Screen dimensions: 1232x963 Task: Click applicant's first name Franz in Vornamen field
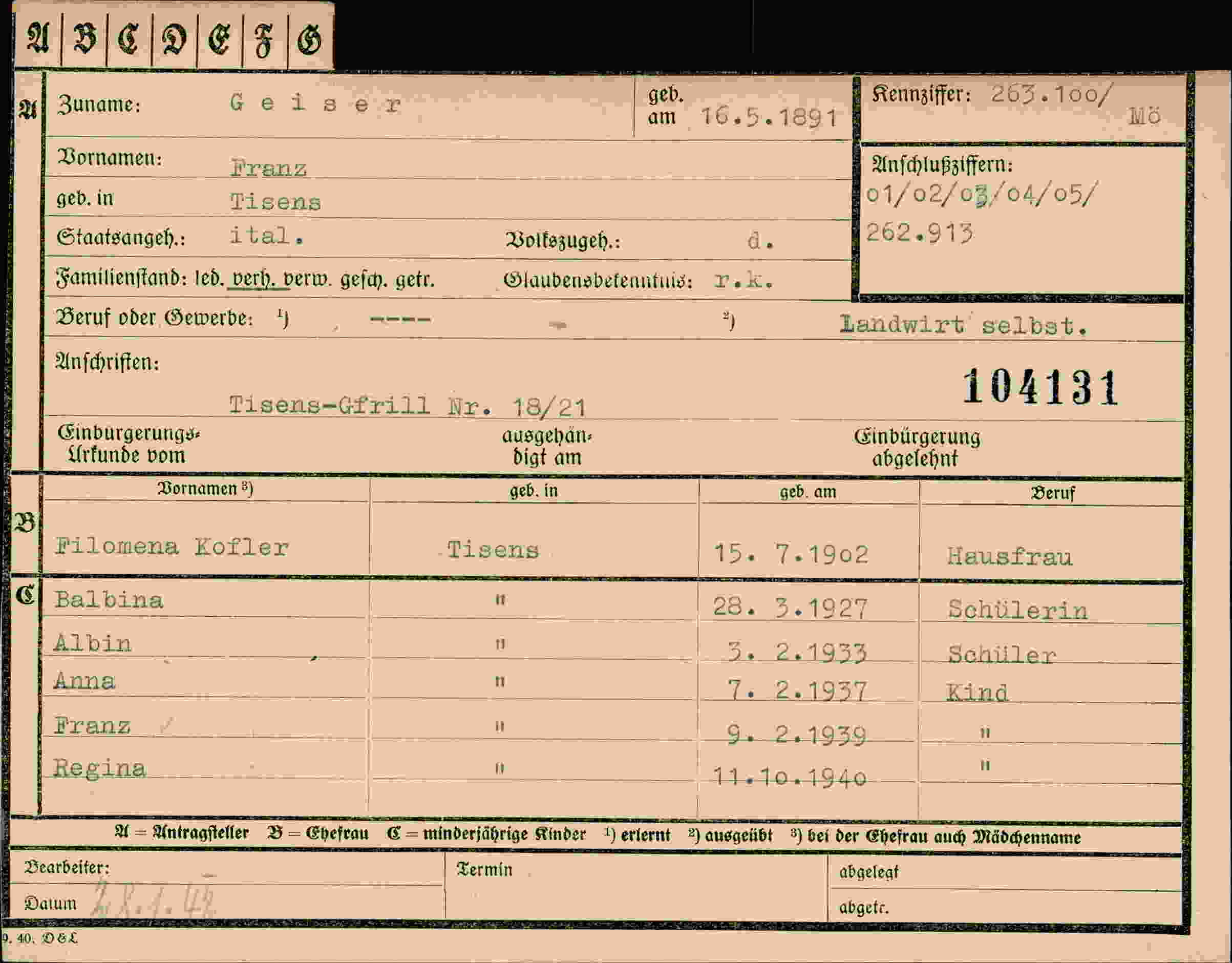point(268,168)
